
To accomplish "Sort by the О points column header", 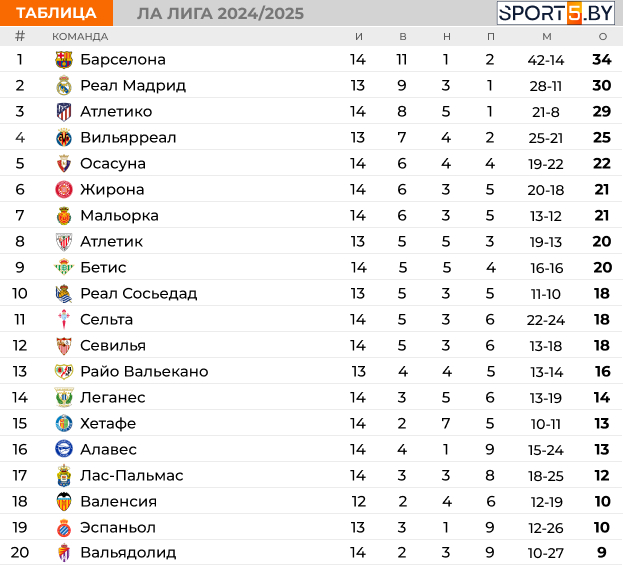I will point(603,37).
